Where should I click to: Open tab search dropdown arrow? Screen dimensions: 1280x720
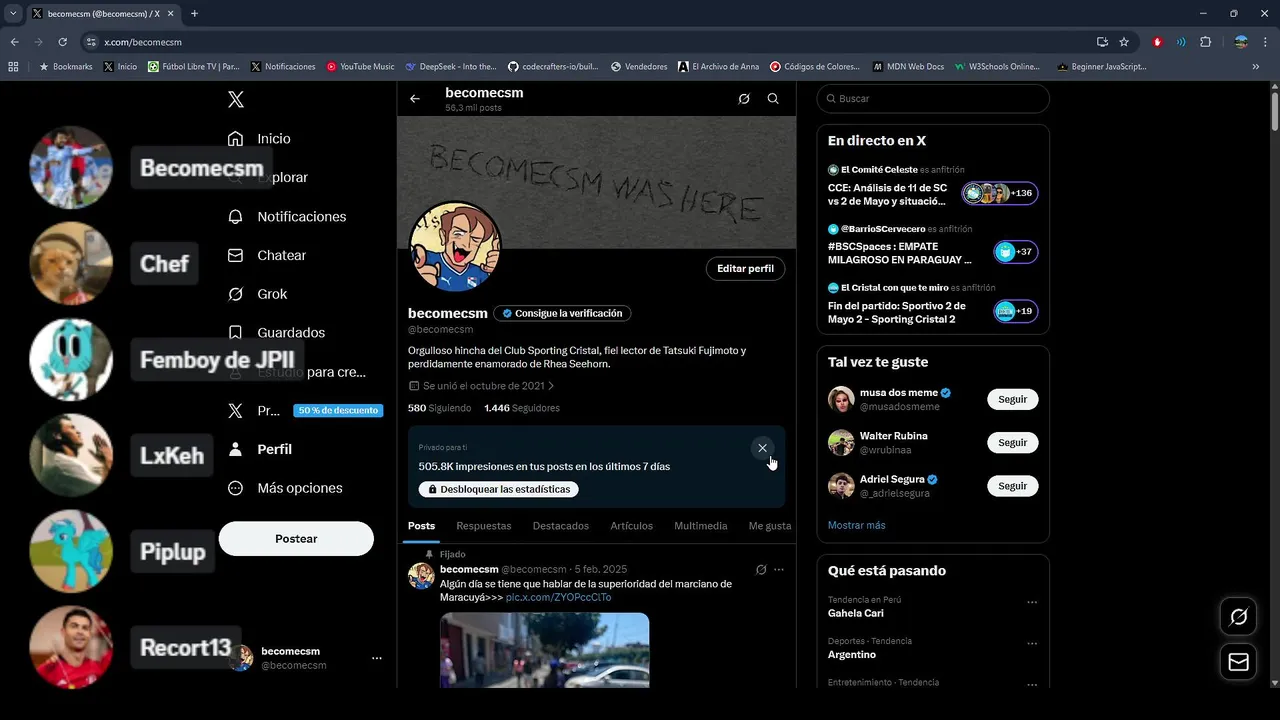click(x=13, y=14)
